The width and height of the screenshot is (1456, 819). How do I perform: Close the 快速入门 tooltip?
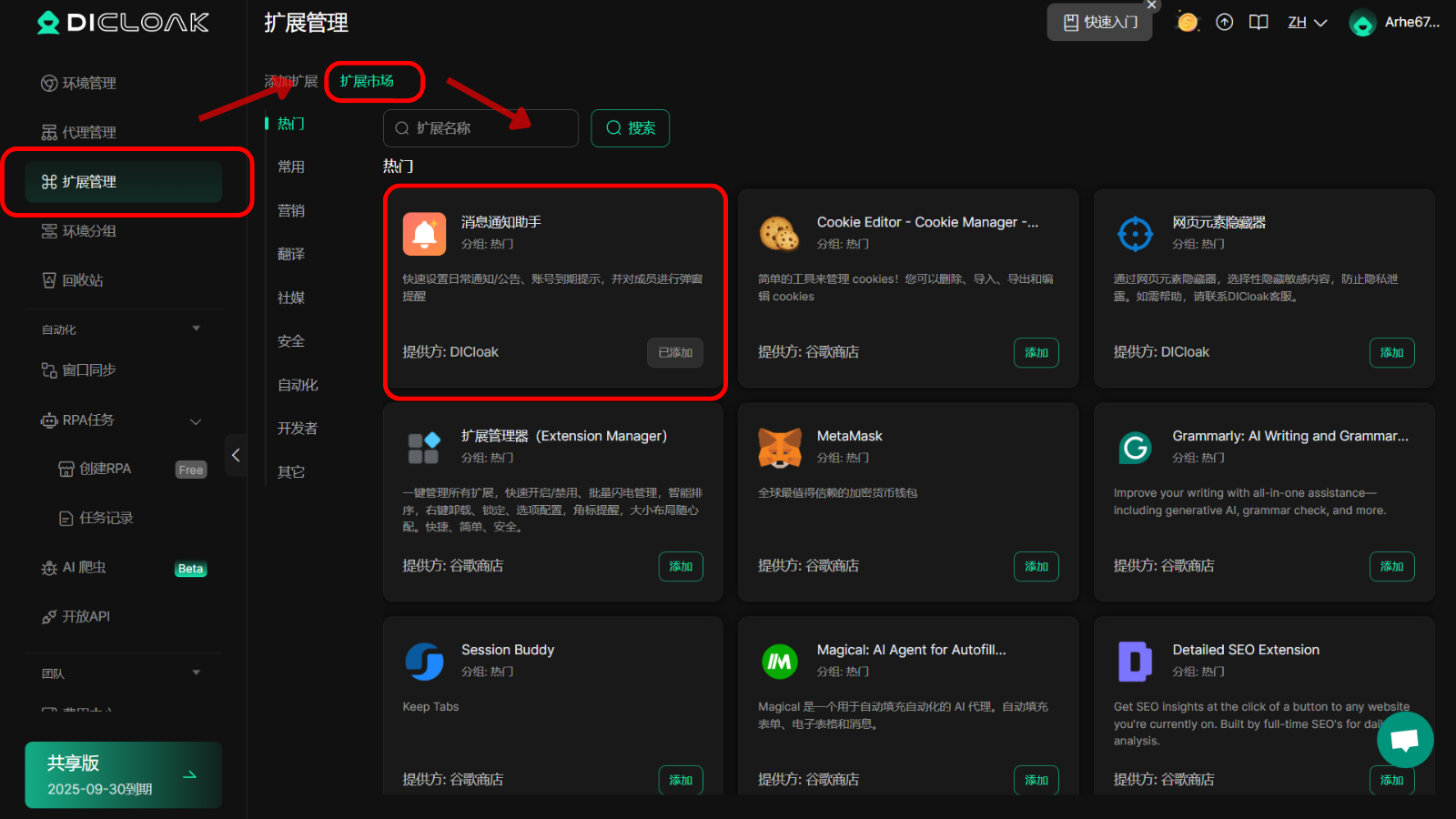(1152, 5)
